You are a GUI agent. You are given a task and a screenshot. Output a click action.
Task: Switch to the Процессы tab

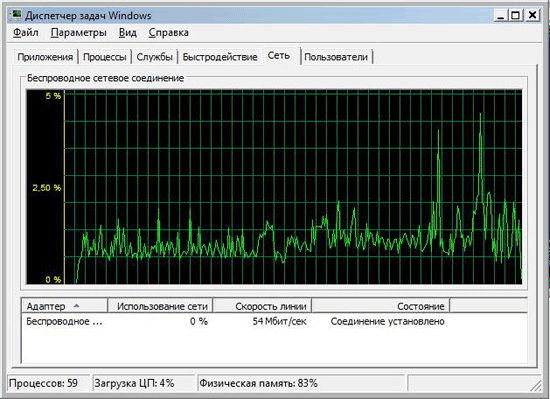point(105,57)
